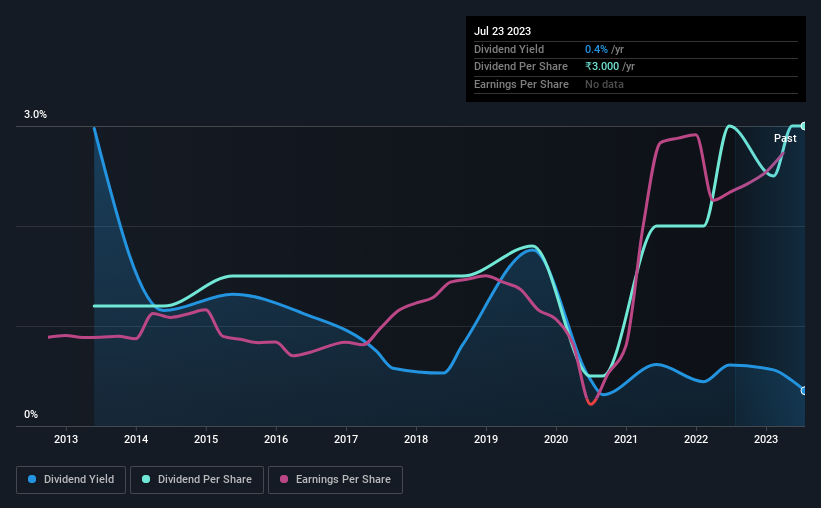Click the 3.0% y-axis label
Viewport: 821px width, 508px height.
[35, 114]
